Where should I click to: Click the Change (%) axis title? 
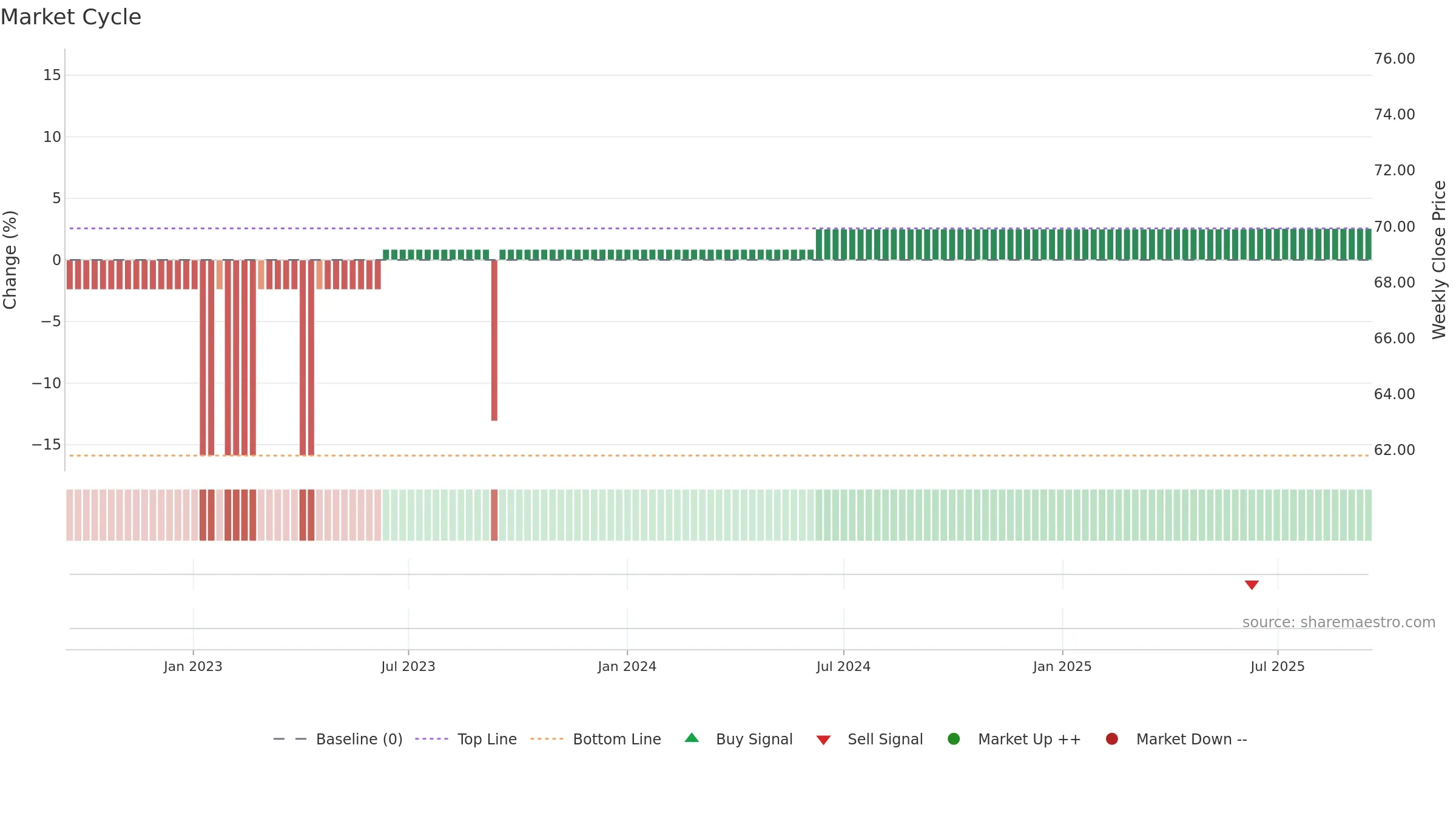10,260
